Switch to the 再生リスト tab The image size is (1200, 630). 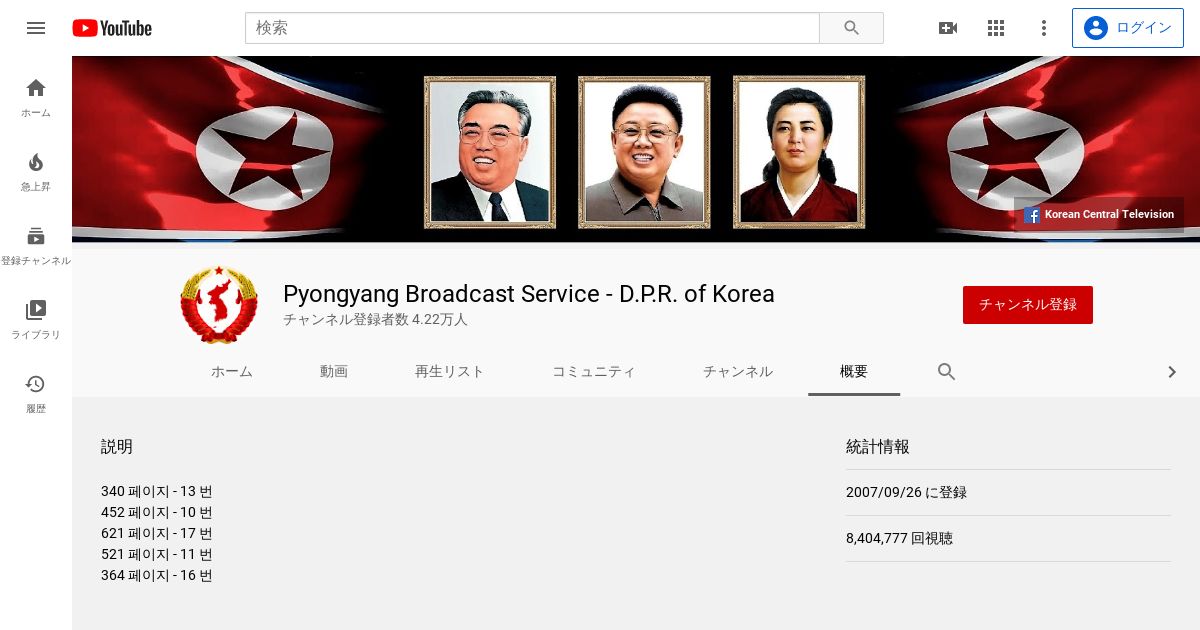tap(449, 372)
